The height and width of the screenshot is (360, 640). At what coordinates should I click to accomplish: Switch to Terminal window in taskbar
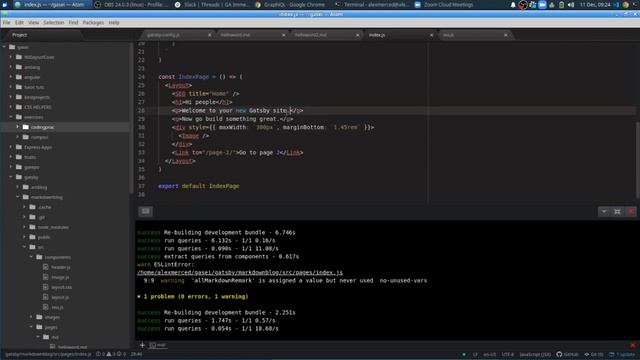[x=371, y=5]
